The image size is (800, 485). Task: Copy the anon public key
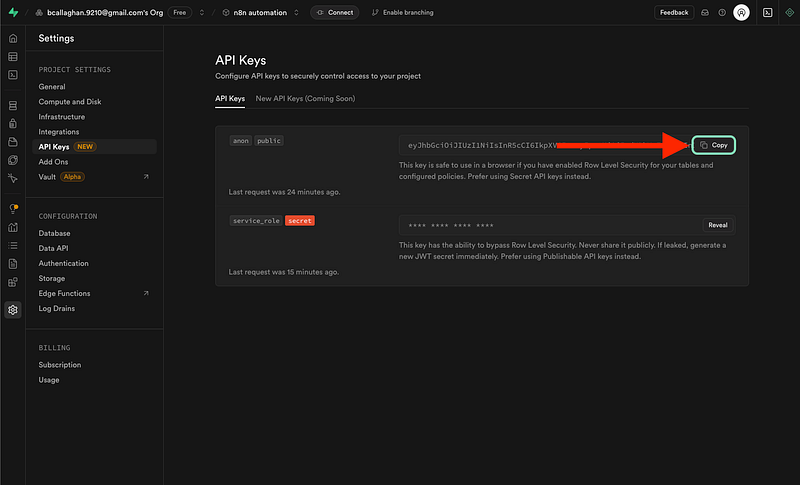pyautogui.click(x=714, y=145)
